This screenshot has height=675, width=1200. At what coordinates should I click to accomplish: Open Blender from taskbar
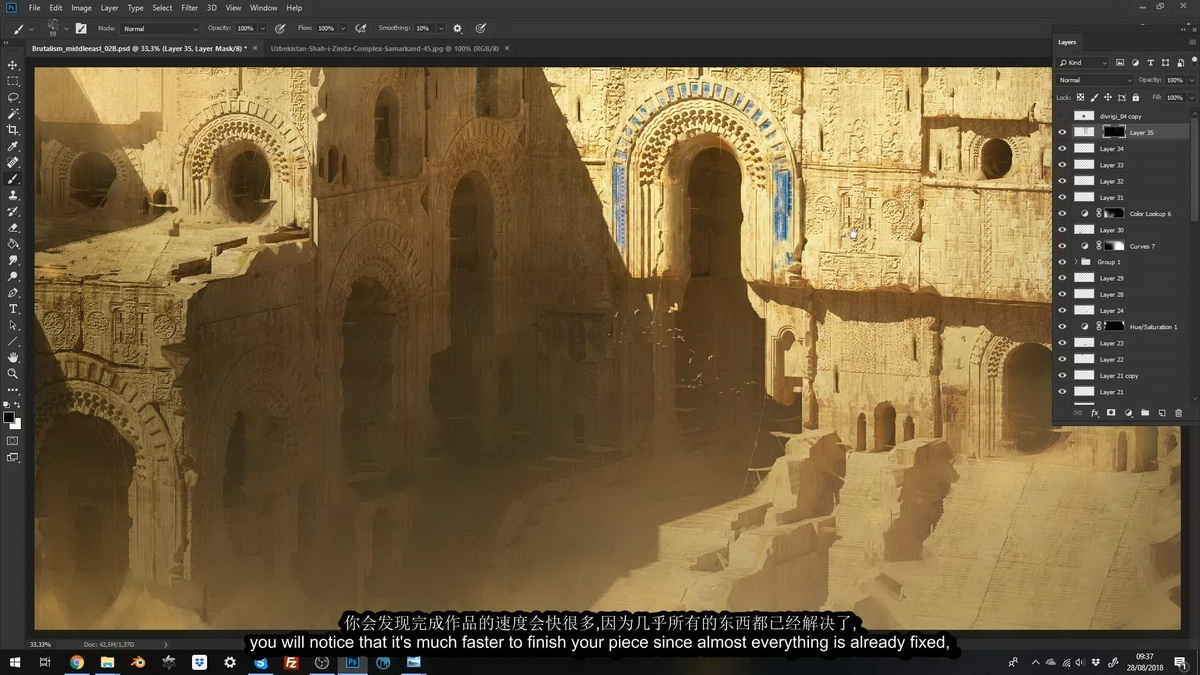pyautogui.click(x=138, y=662)
